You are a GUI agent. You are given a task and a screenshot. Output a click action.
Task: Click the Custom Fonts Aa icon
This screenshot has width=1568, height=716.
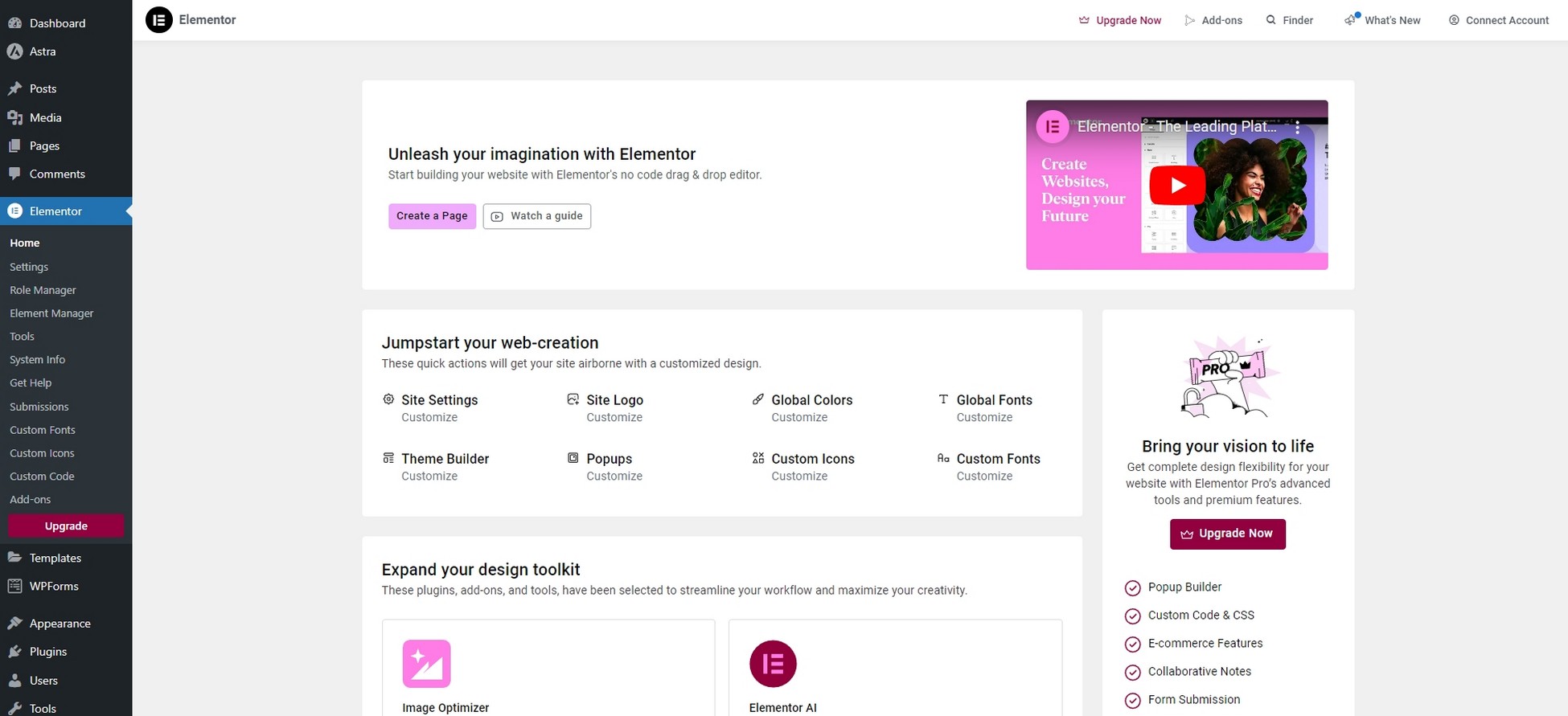pos(943,458)
